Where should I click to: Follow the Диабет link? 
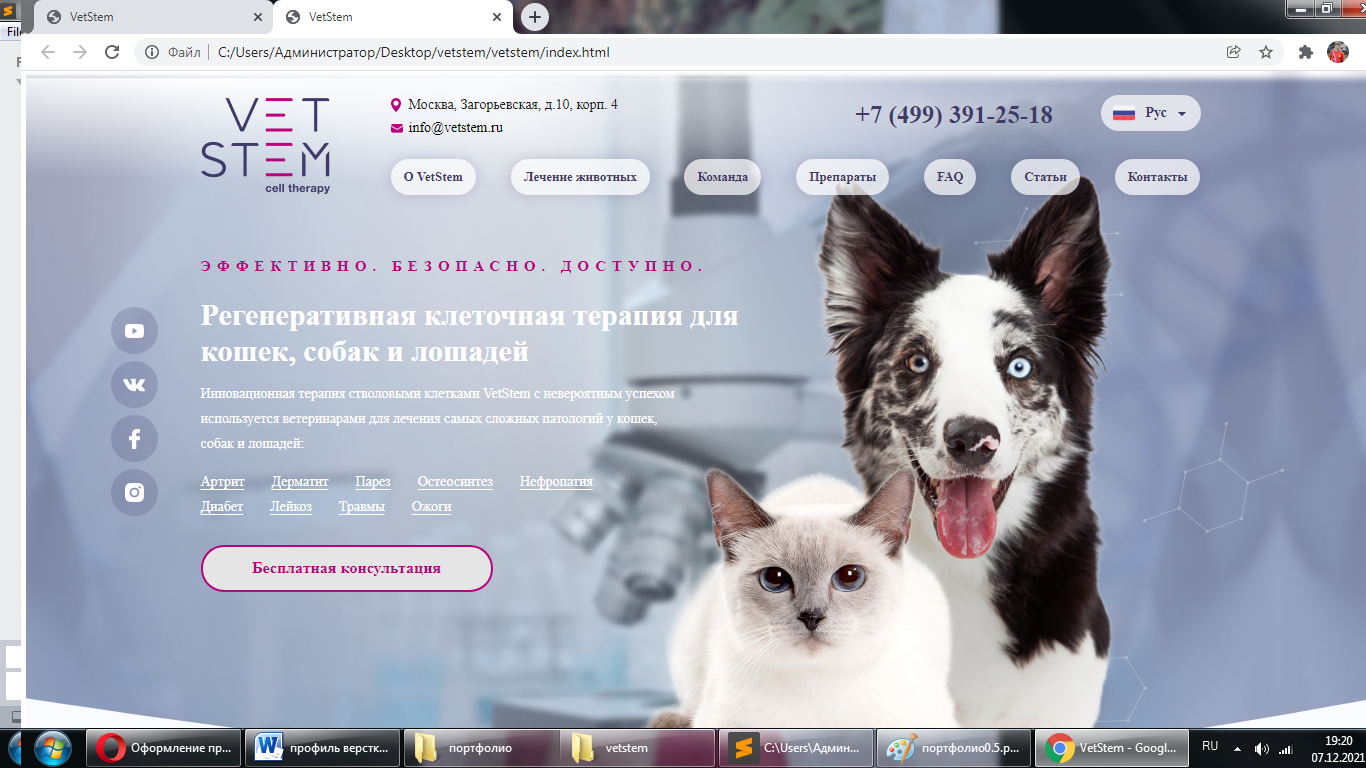click(222, 507)
